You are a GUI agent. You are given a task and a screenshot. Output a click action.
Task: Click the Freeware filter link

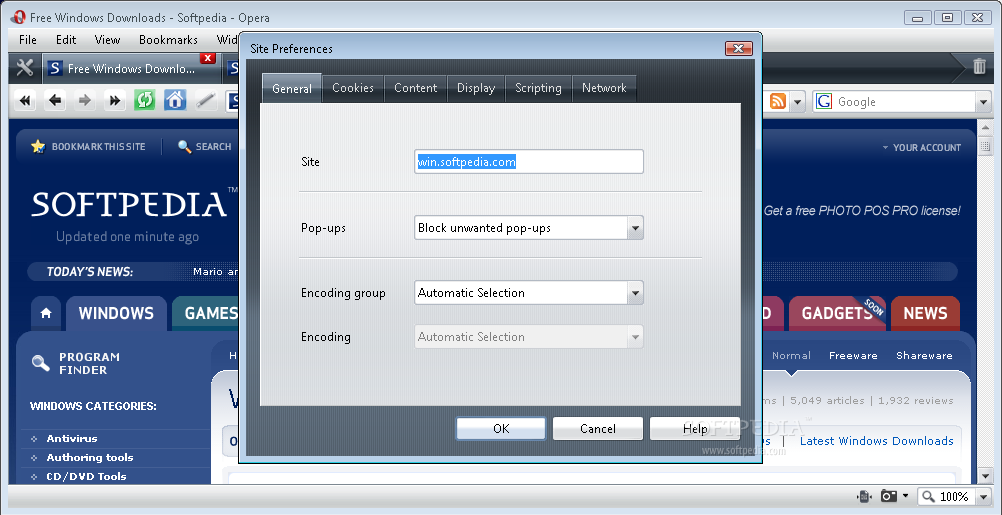pos(853,355)
